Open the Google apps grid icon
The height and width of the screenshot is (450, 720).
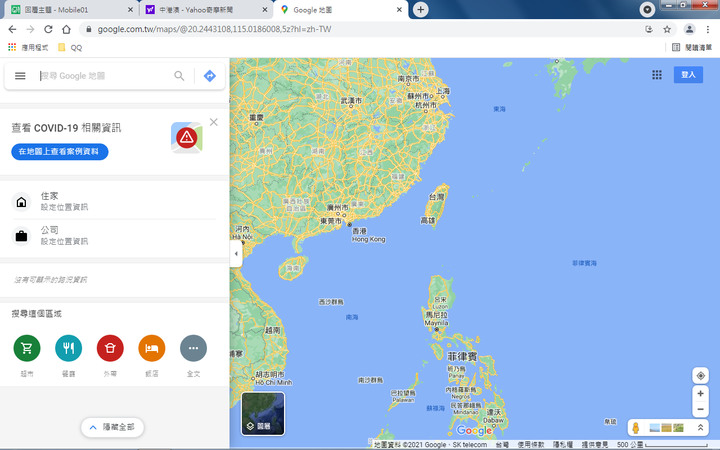657,75
